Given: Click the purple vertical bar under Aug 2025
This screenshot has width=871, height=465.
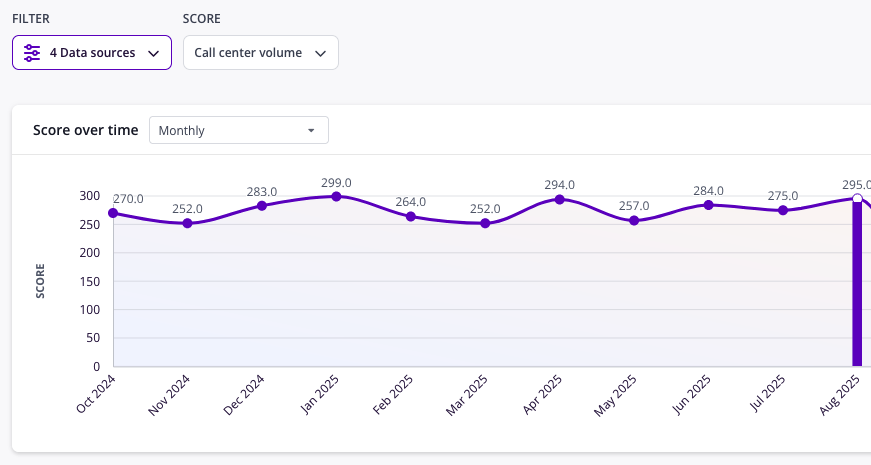Looking at the screenshot, I should coord(858,284).
